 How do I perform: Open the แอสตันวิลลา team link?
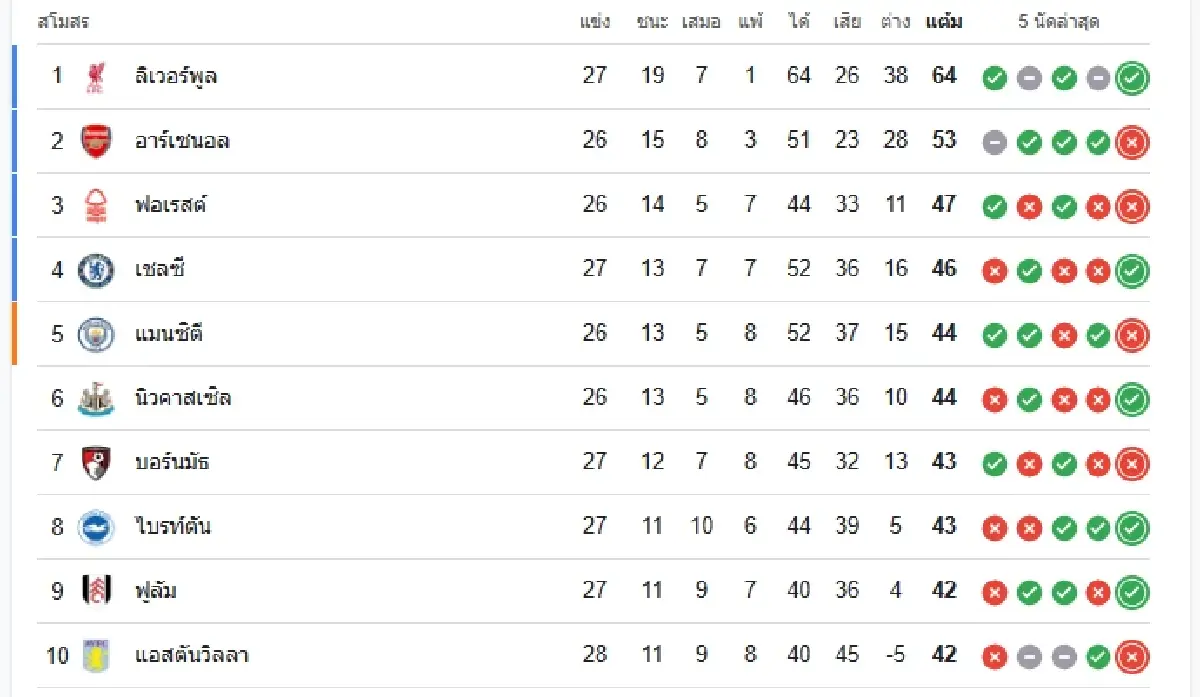tap(191, 655)
